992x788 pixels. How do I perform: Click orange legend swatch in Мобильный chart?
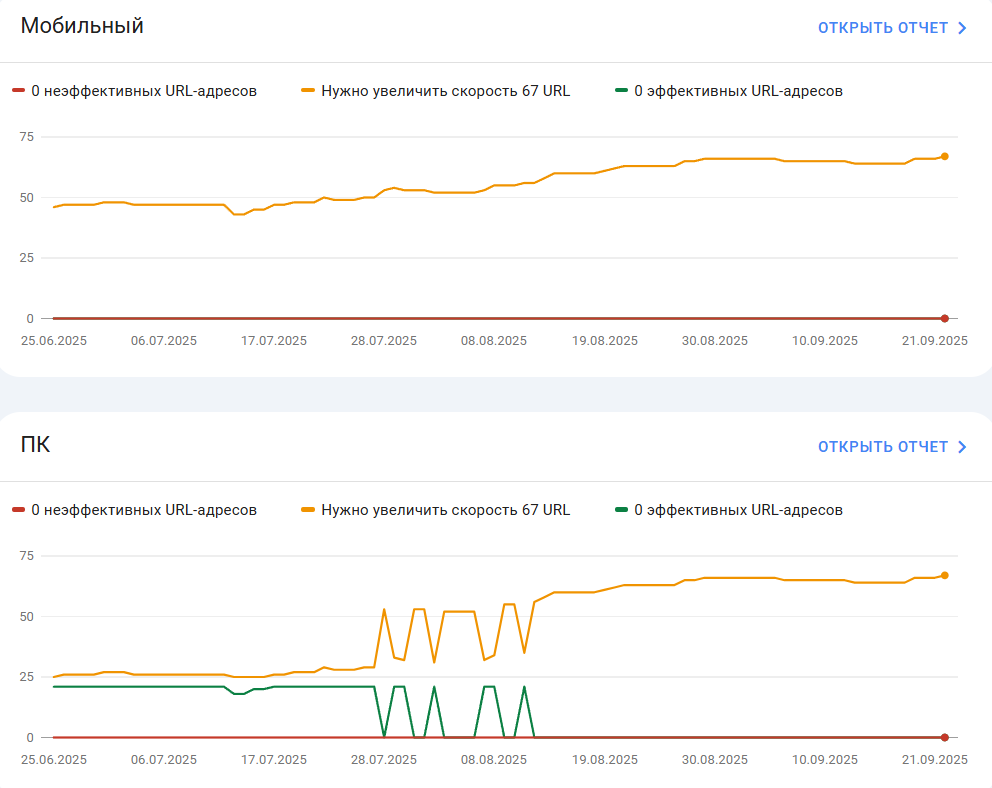point(308,90)
